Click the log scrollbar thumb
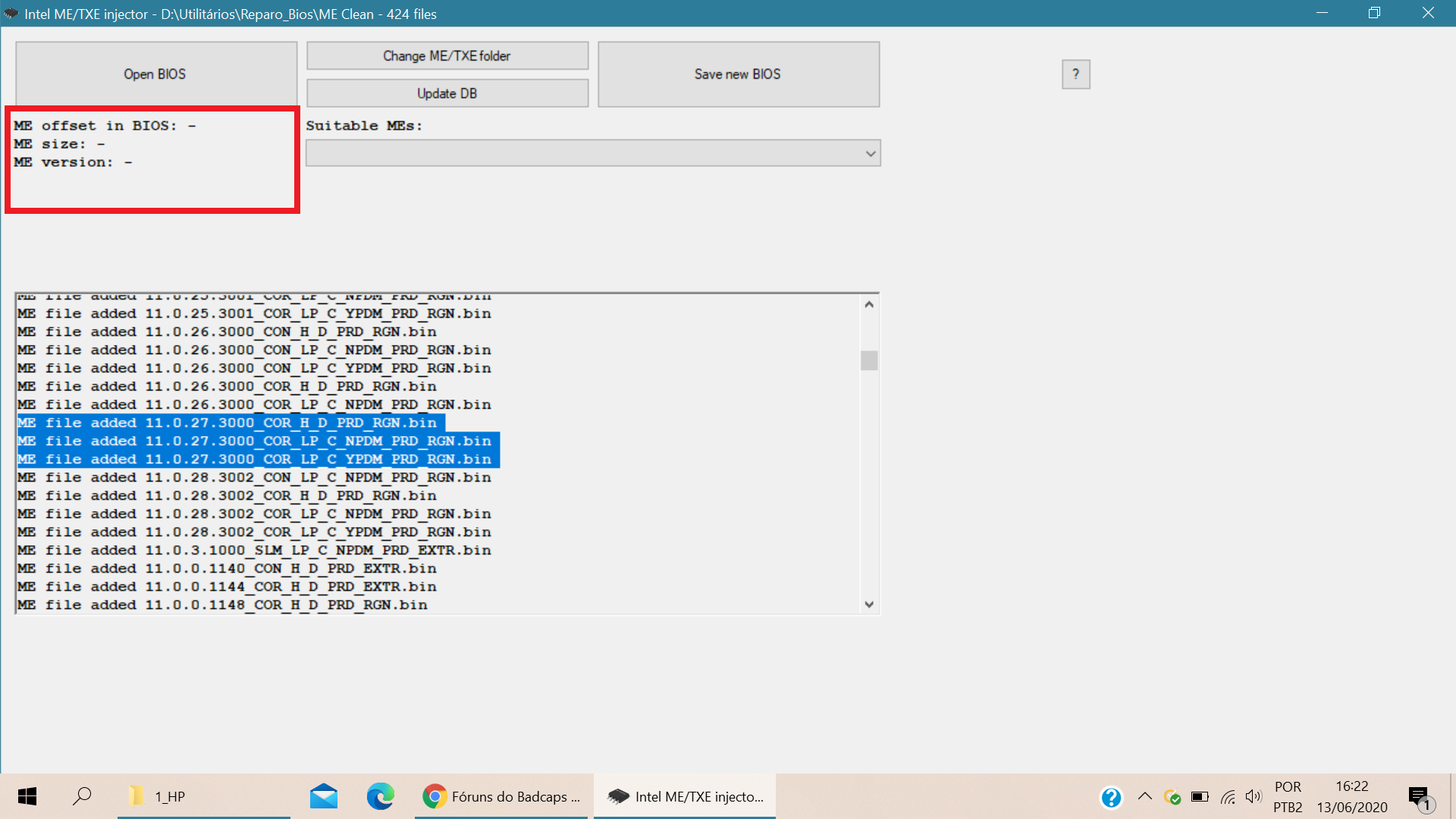The image size is (1456, 819). click(x=869, y=360)
